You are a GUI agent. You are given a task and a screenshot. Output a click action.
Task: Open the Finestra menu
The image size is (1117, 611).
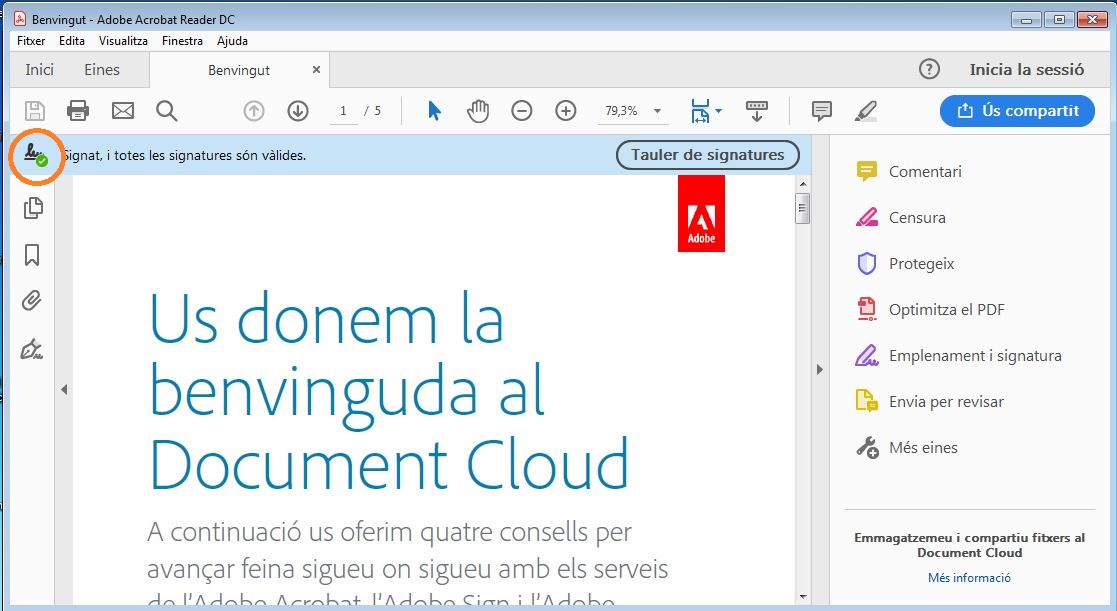[x=182, y=41]
